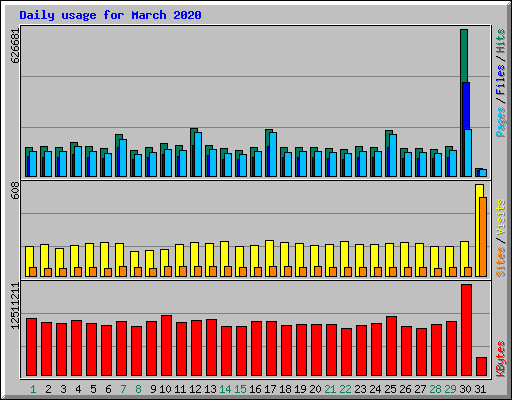Select the orange sites bar for day 31
Image resolution: width=512 pixels, height=400 pixels.
[x=483, y=237]
